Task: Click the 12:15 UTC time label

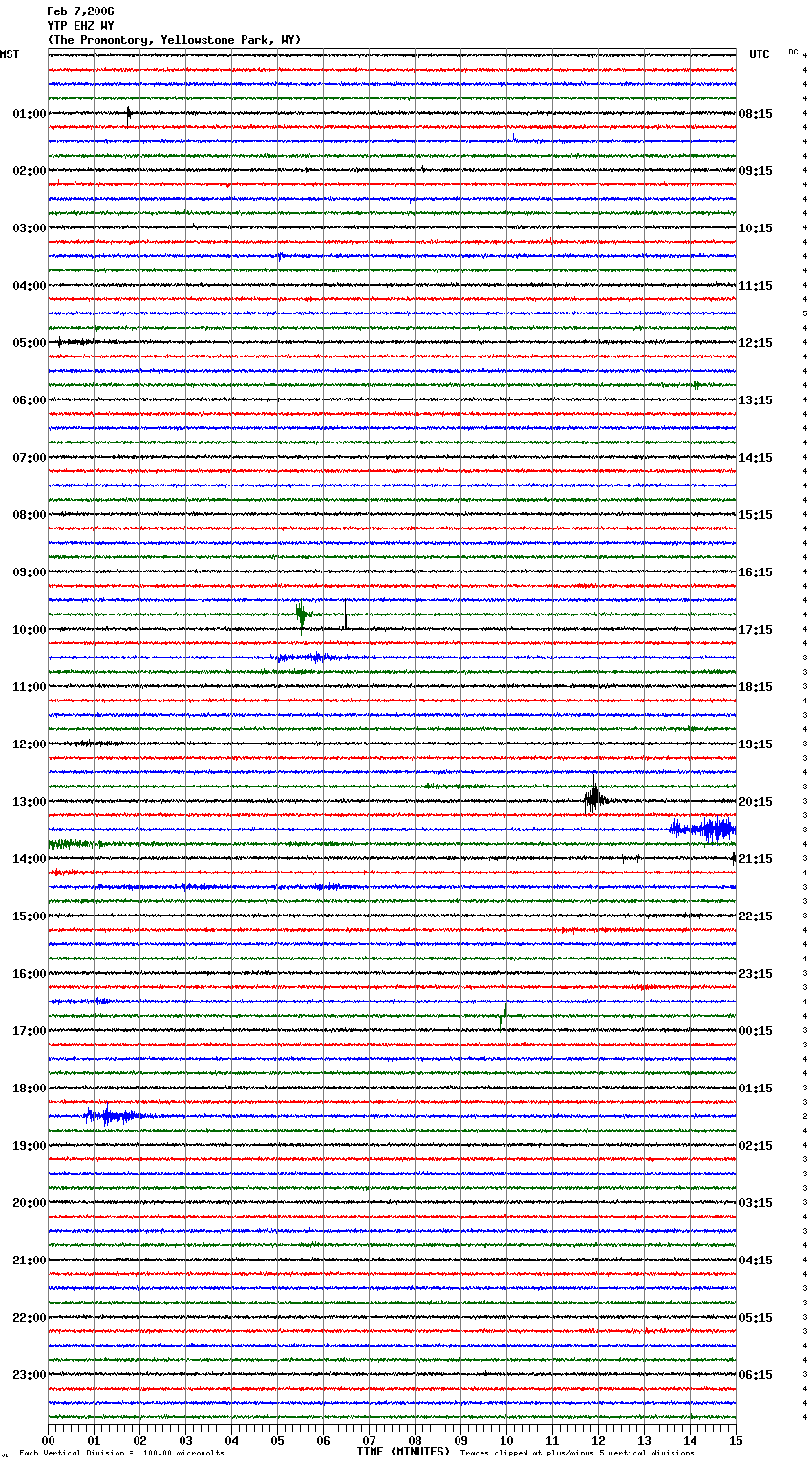Action: tap(756, 343)
